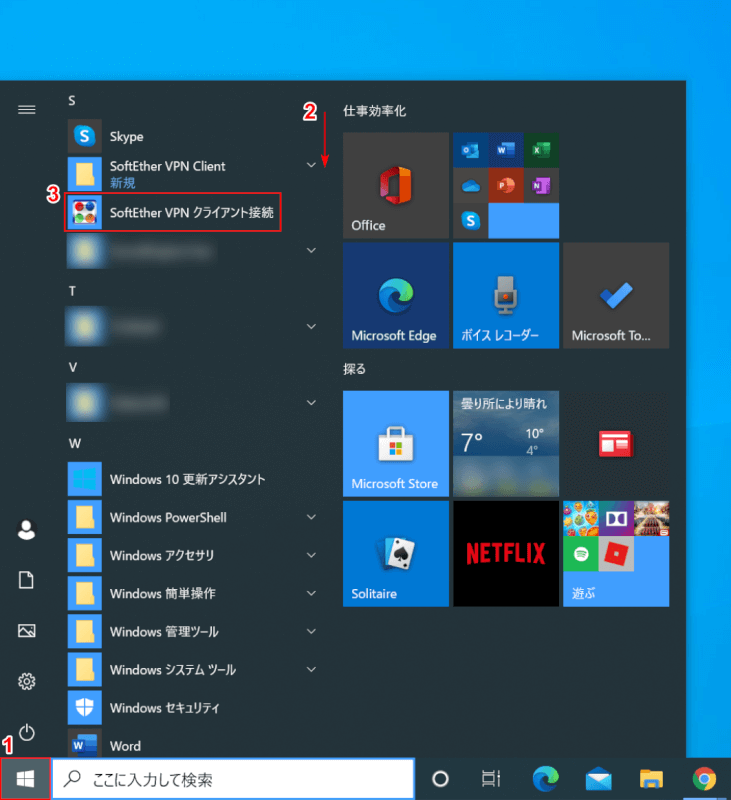Open Chrome from the taskbar

704,779
